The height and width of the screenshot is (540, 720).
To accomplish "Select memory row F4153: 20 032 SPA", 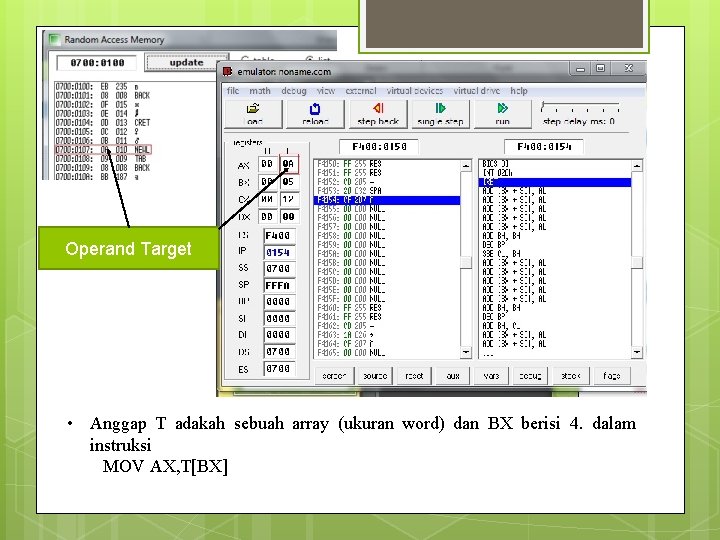I will click(387, 191).
